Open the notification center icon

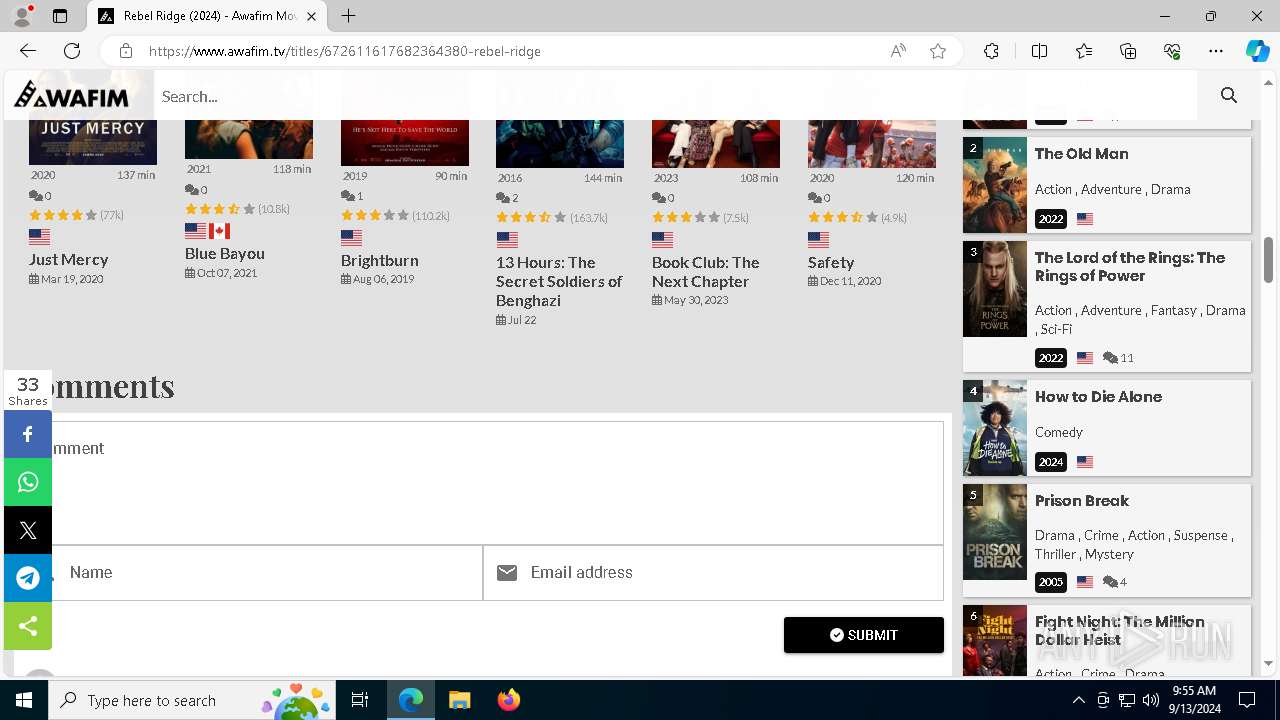point(1247,700)
